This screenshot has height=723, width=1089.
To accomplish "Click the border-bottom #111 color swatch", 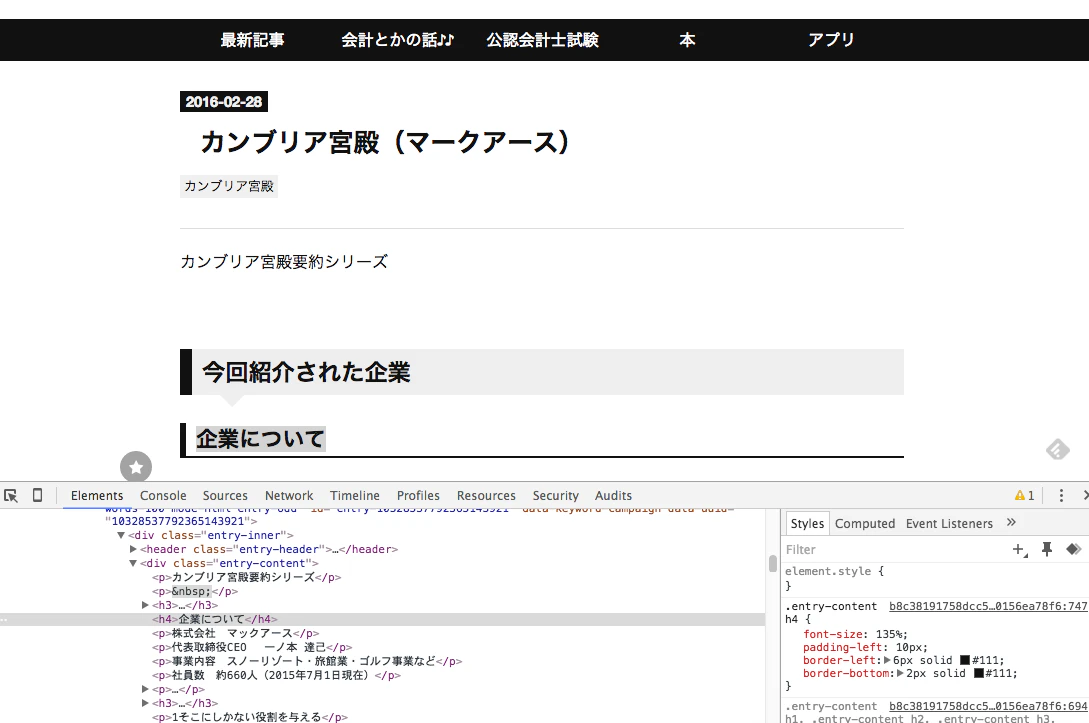I will [979, 673].
